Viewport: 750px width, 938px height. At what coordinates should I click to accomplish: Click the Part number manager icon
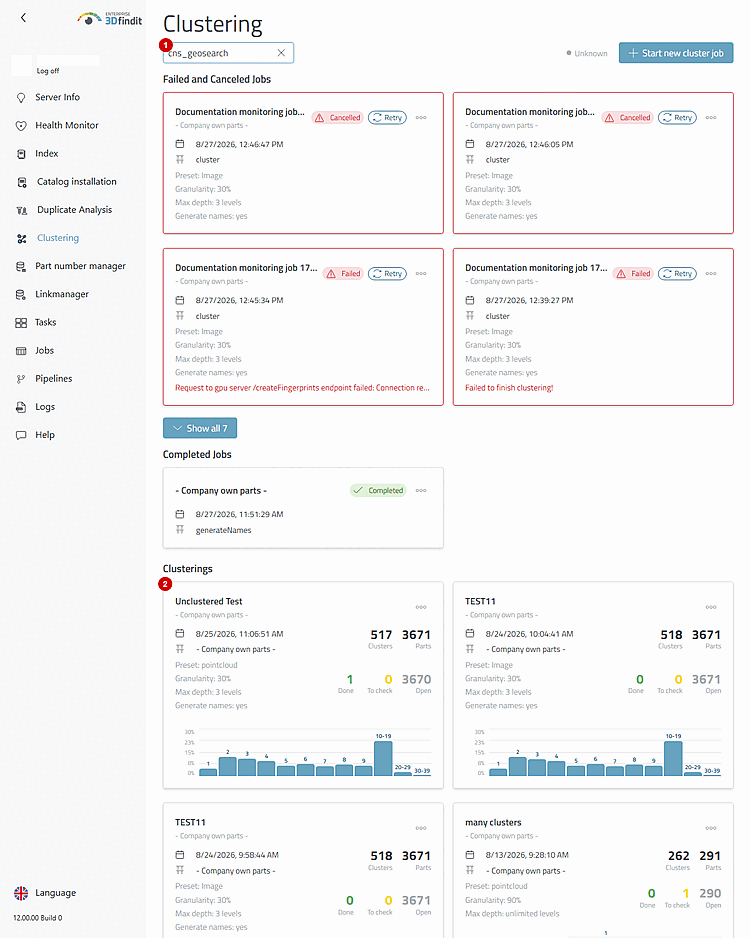tap(21, 266)
